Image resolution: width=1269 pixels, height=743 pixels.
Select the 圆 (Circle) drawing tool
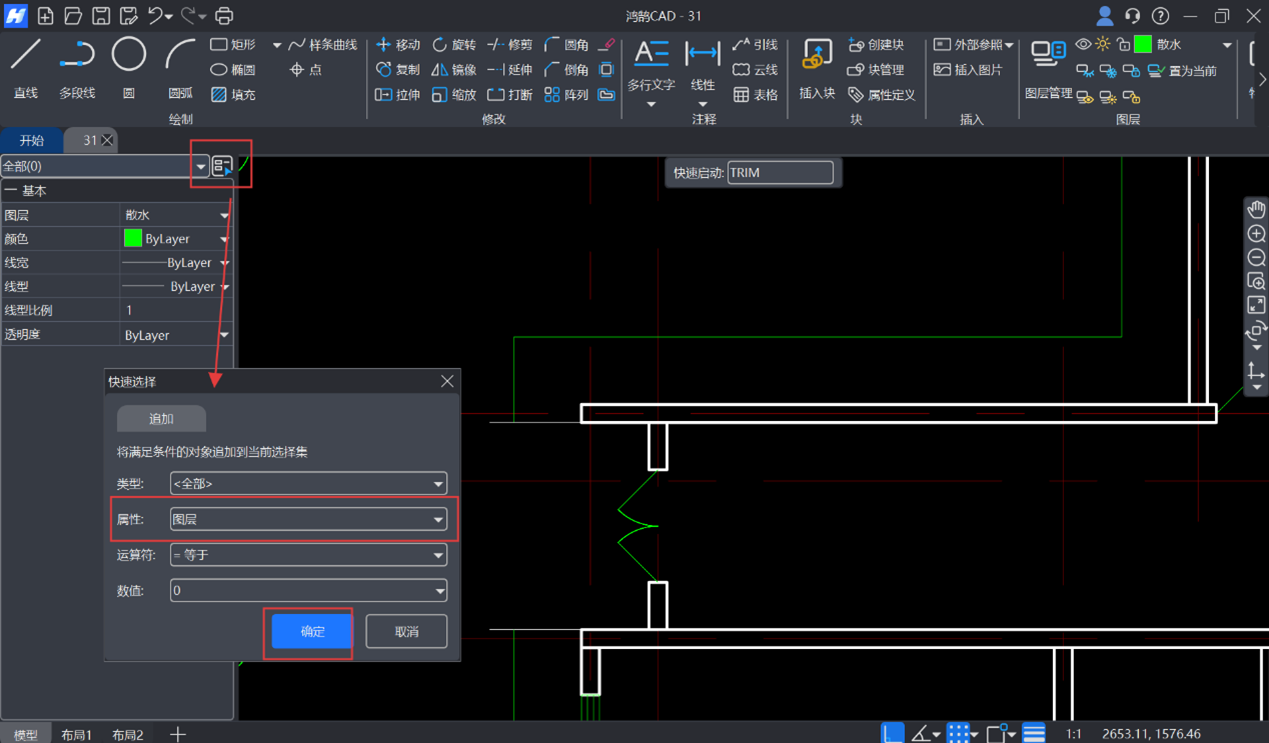(128, 66)
